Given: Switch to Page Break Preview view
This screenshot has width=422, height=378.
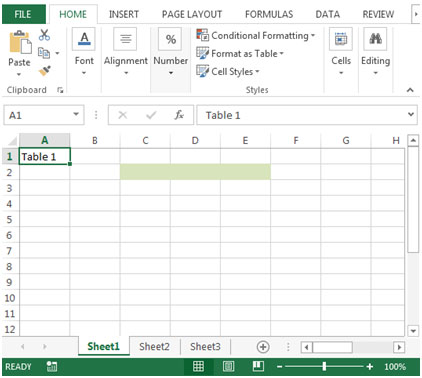Looking at the screenshot, I should pos(258,366).
